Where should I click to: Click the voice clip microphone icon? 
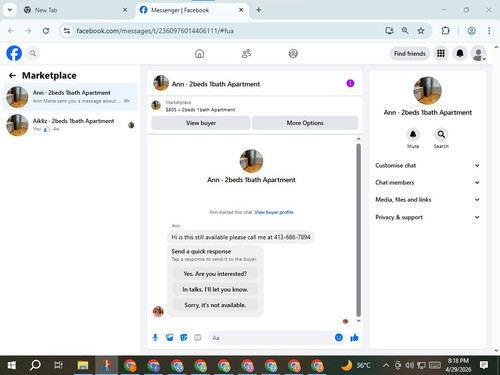155,338
